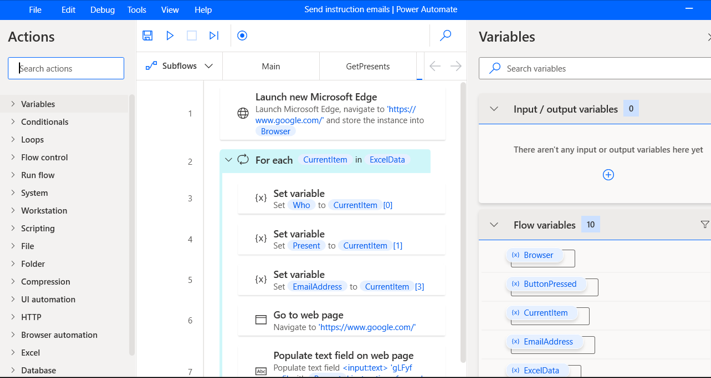Start the recorder with the circle icon

pyautogui.click(x=242, y=35)
